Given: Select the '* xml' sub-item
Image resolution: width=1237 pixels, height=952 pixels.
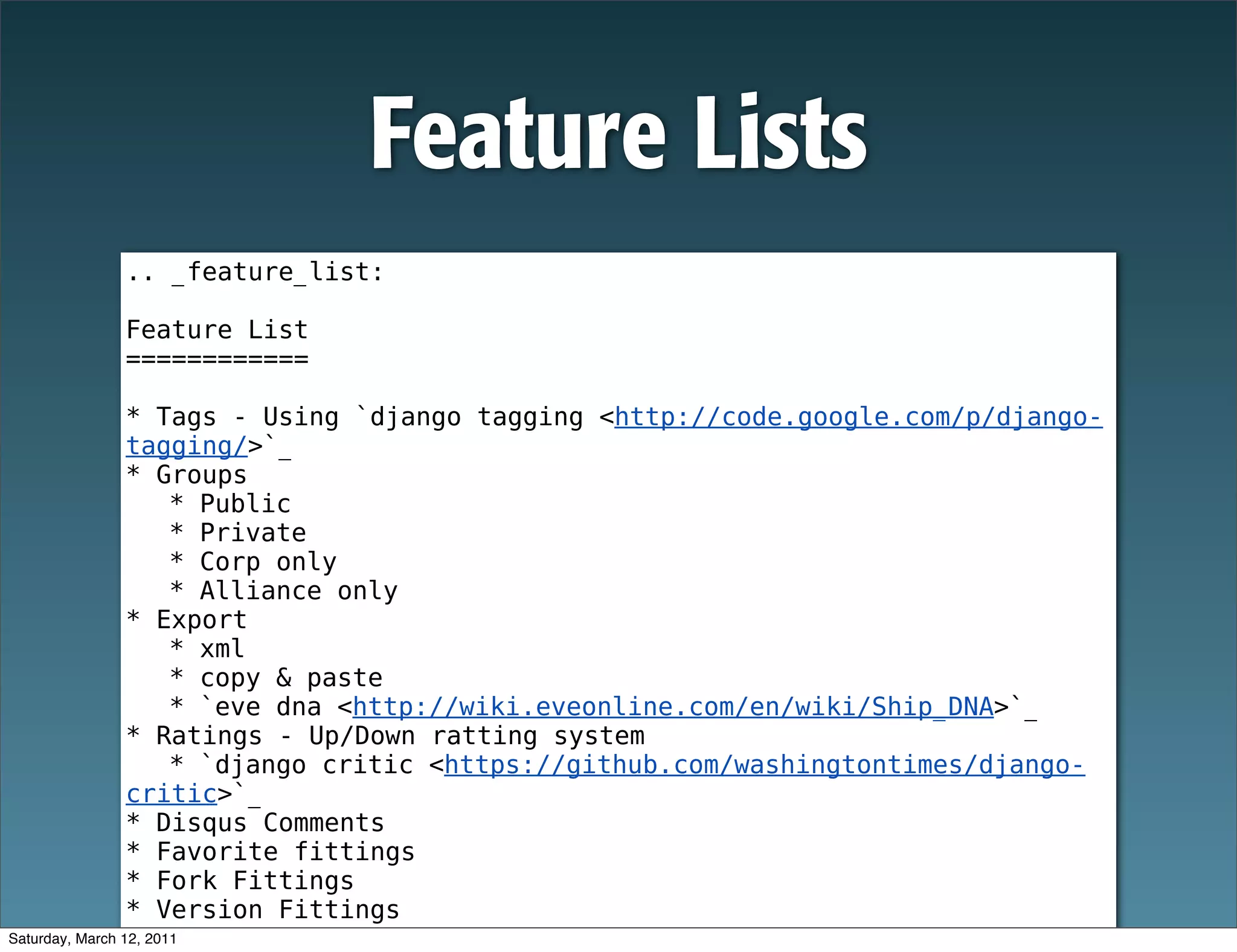Looking at the screenshot, I should tap(208, 649).
